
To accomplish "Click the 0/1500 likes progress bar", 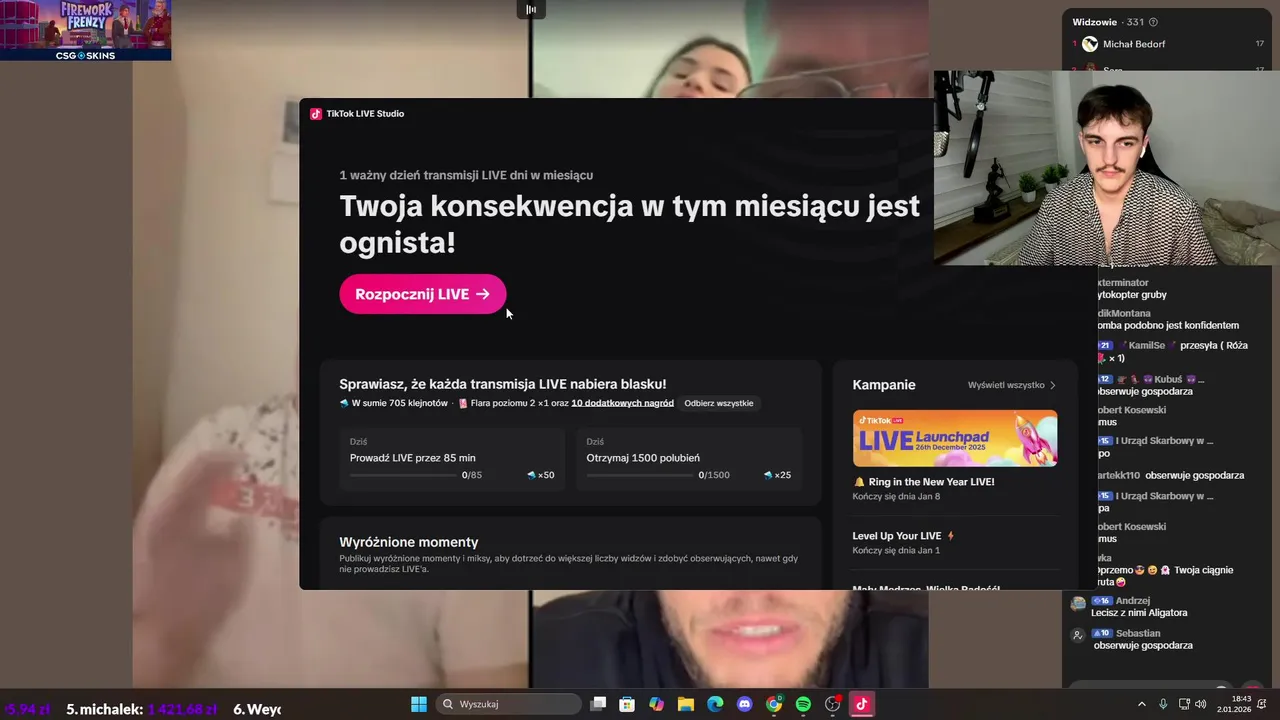I will click(640, 475).
